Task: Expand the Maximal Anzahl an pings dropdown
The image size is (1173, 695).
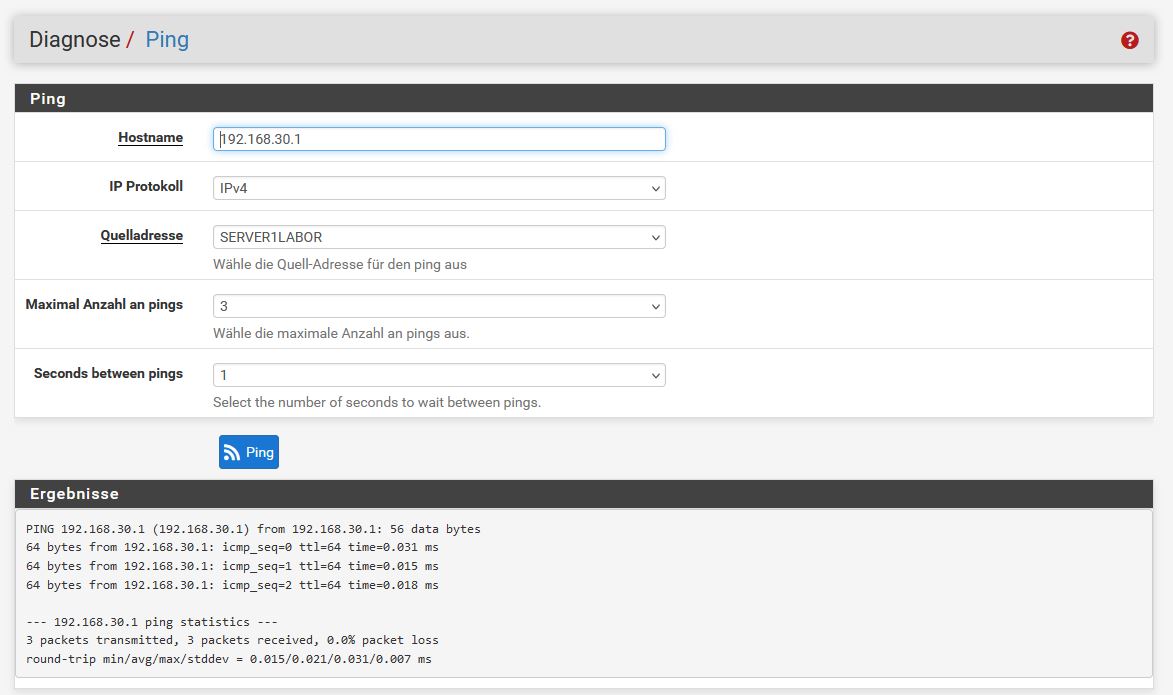Action: [x=439, y=306]
